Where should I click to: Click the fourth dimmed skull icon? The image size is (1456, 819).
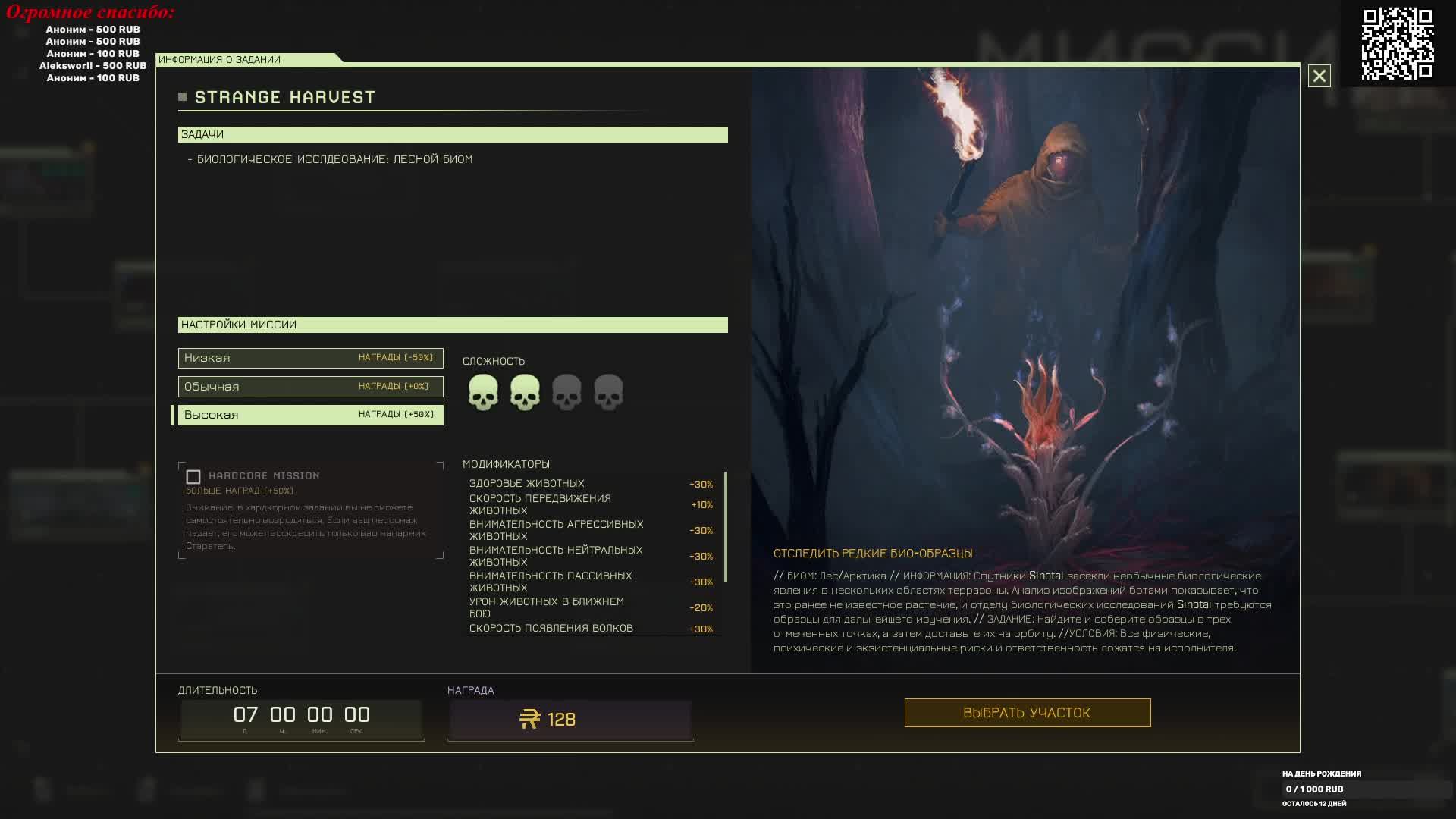[608, 392]
